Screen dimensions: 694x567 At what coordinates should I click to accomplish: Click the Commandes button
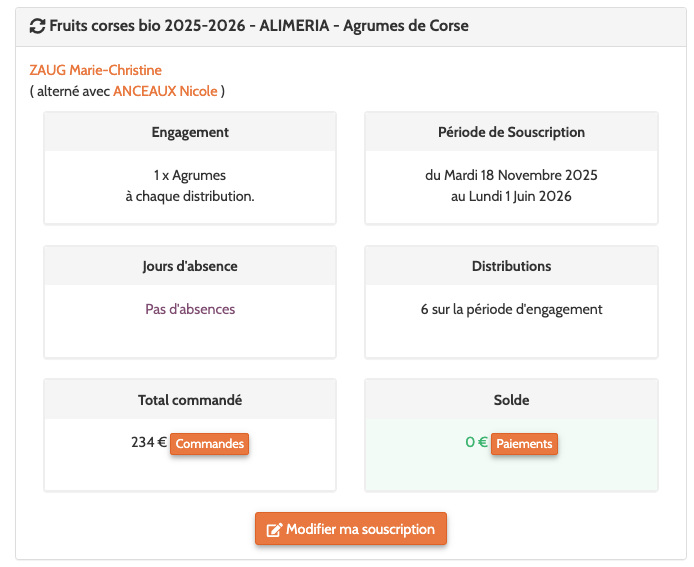(209, 443)
